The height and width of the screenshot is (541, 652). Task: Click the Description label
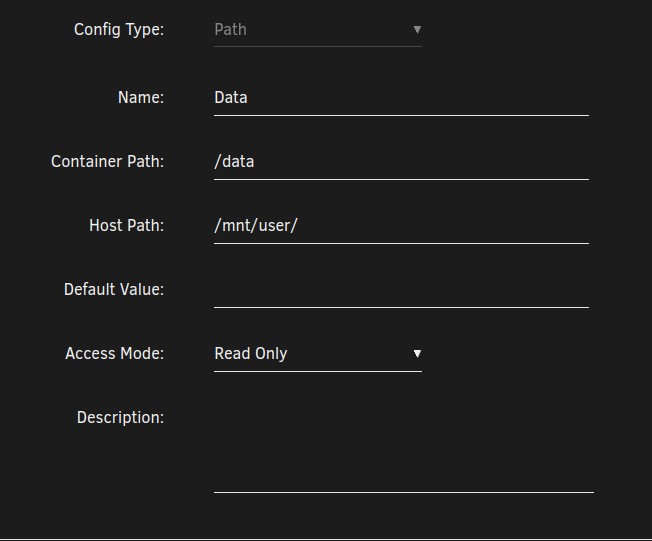tap(120, 418)
